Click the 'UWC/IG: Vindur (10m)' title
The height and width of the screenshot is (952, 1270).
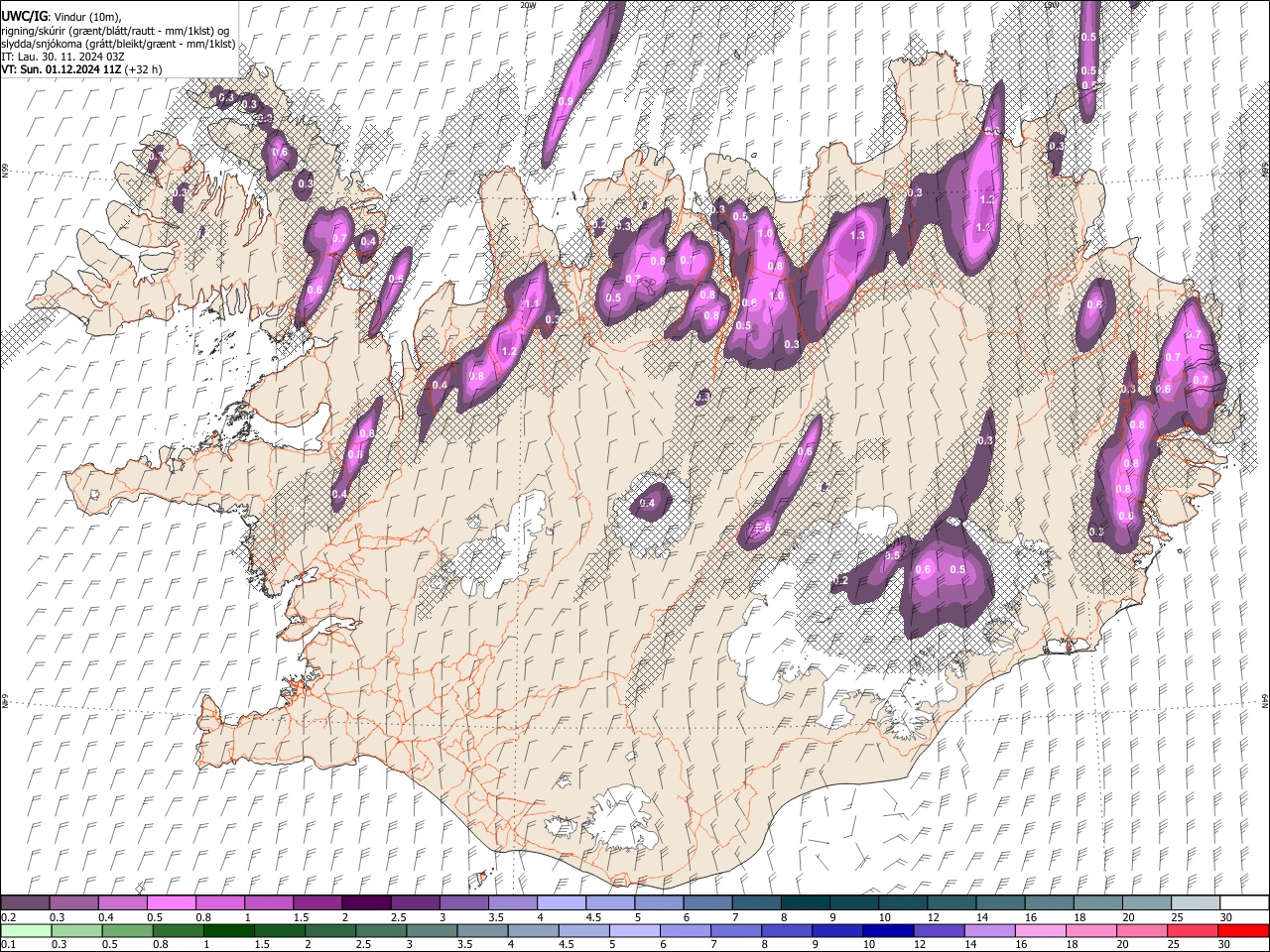62,18
